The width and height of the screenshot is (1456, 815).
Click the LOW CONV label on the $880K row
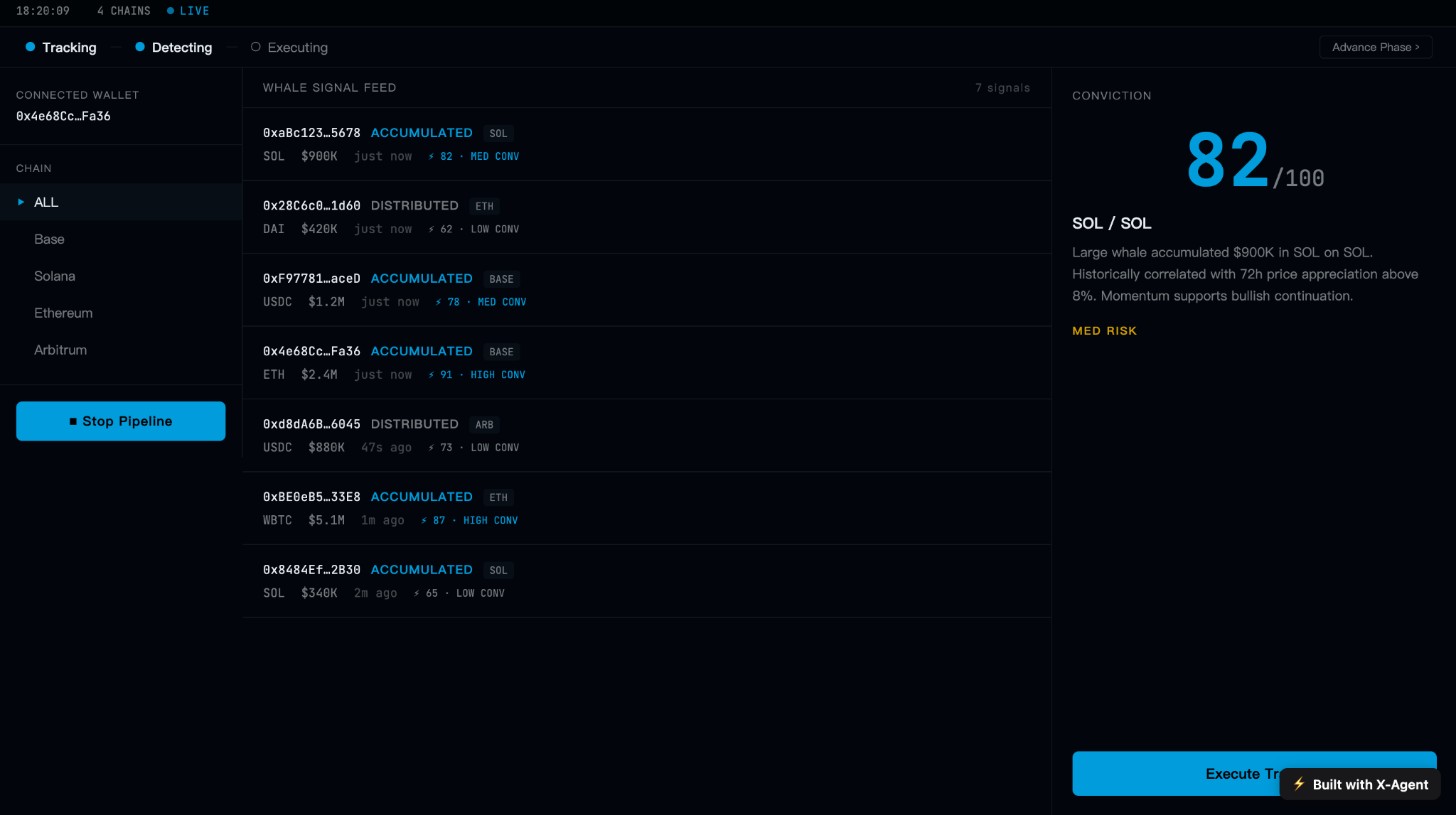(495, 448)
